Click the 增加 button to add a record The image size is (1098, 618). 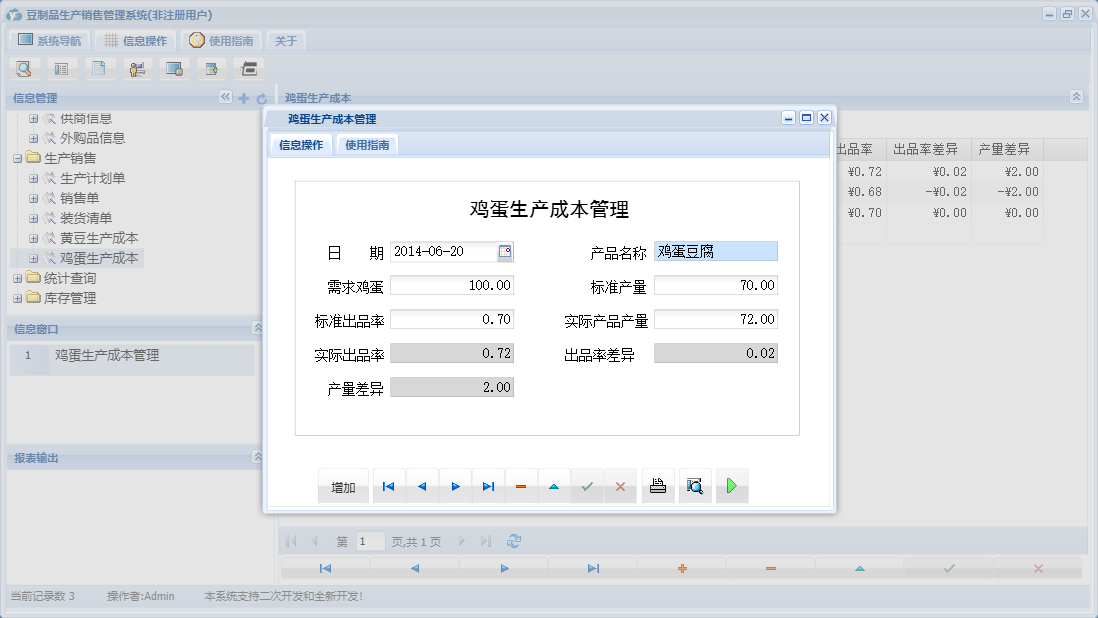click(x=342, y=486)
